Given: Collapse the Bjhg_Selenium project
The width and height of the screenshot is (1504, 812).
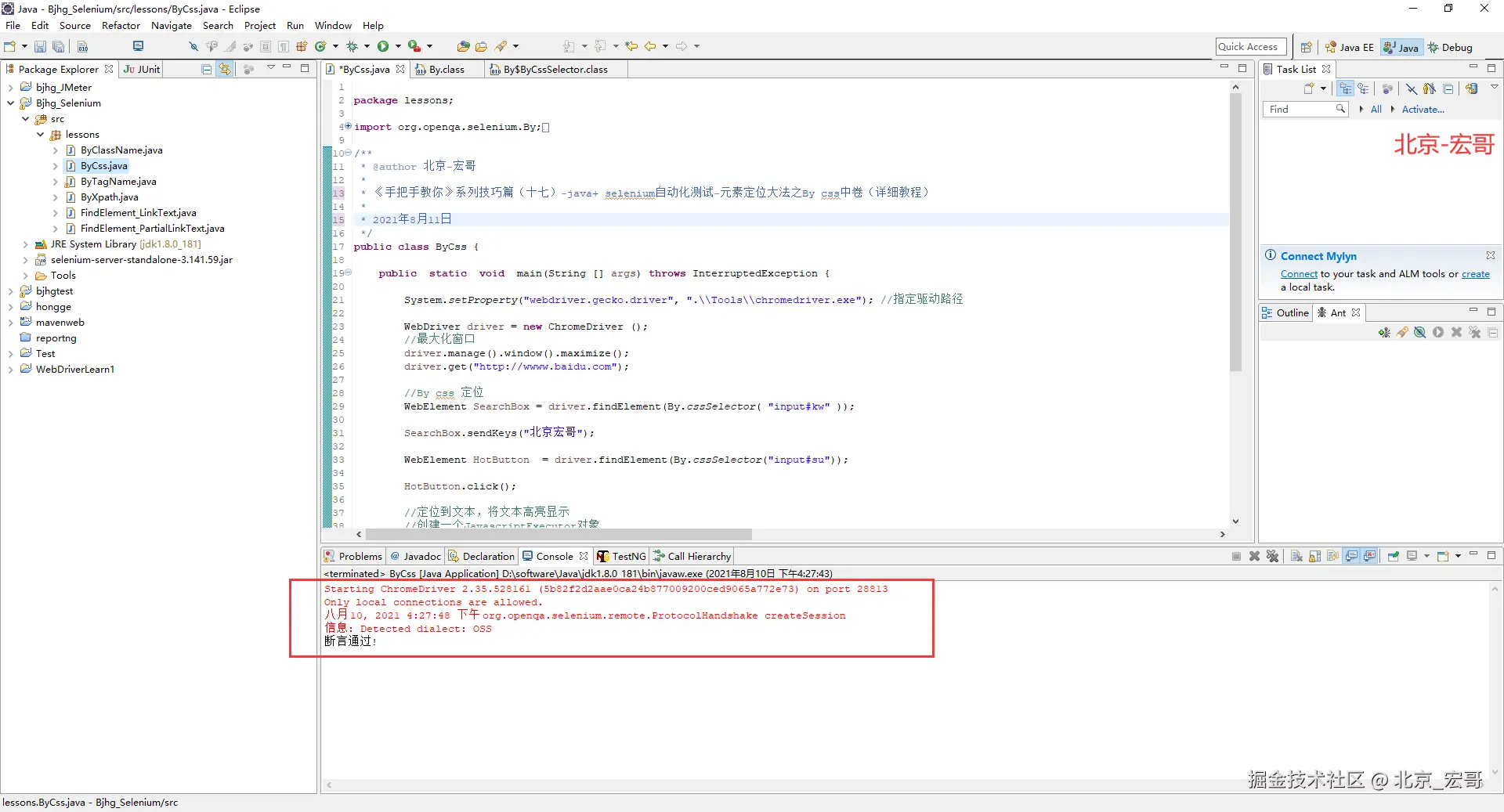Looking at the screenshot, I should click(10, 103).
